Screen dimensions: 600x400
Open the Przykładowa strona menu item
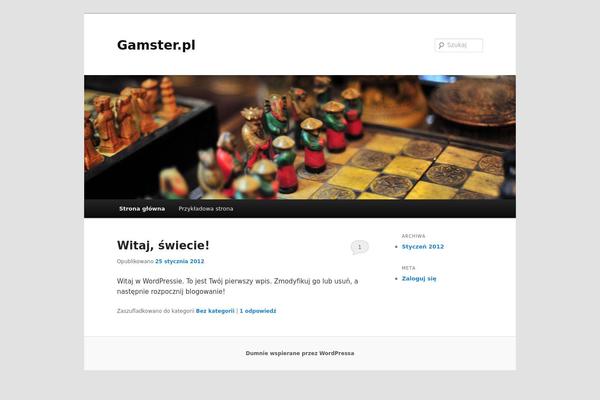coord(206,209)
